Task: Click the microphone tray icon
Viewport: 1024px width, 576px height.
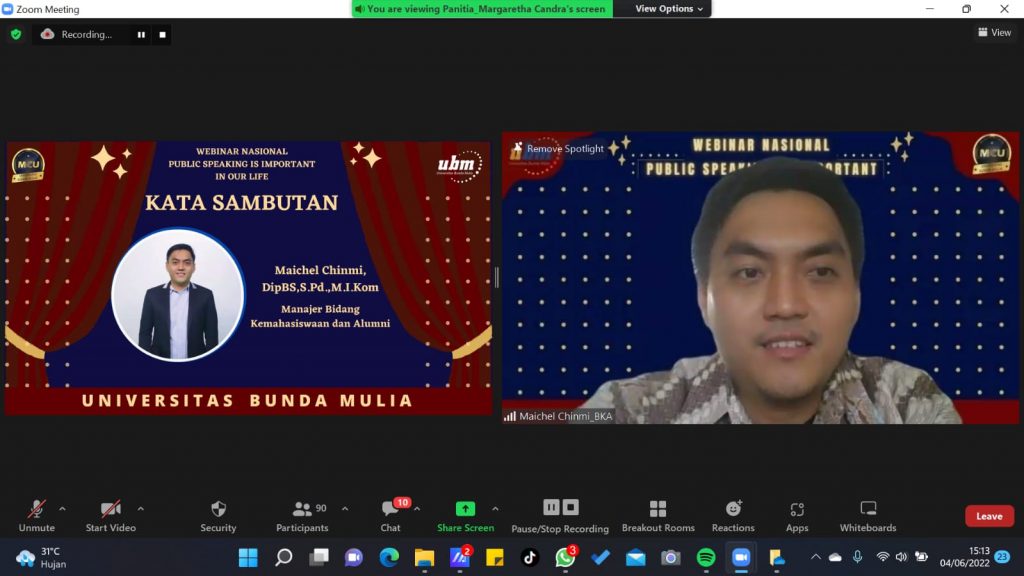Action: tap(857, 557)
